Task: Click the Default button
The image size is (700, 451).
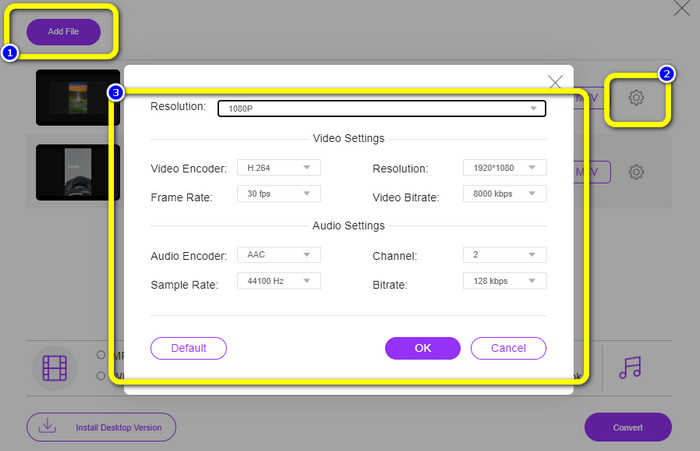Action: coord(188,348)
